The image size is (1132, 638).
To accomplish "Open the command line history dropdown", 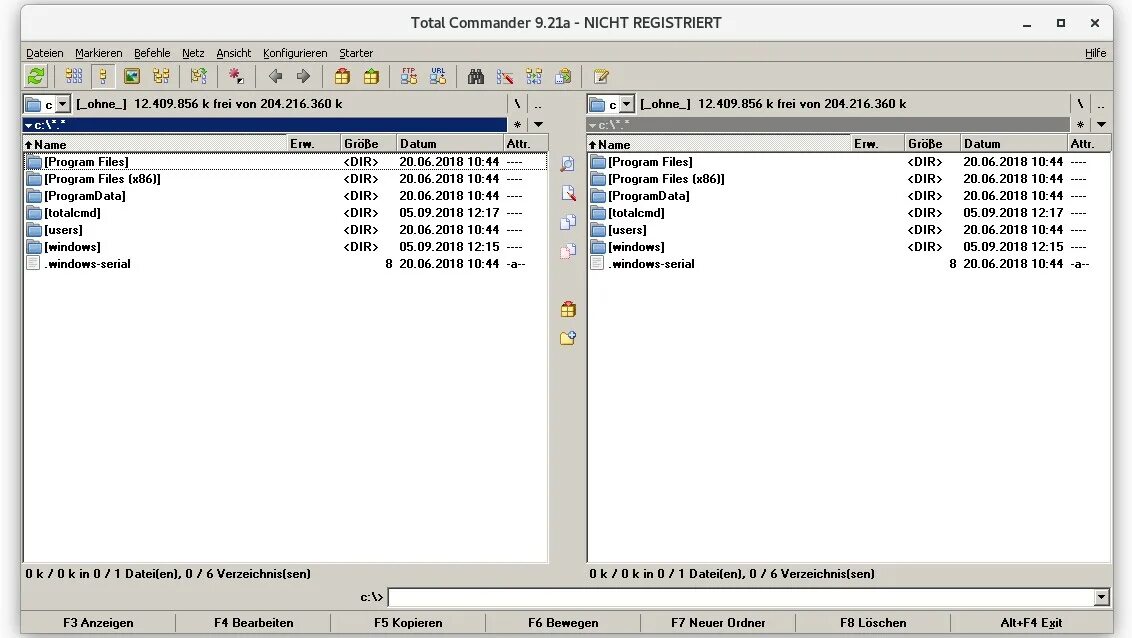I will (1101, 597).
